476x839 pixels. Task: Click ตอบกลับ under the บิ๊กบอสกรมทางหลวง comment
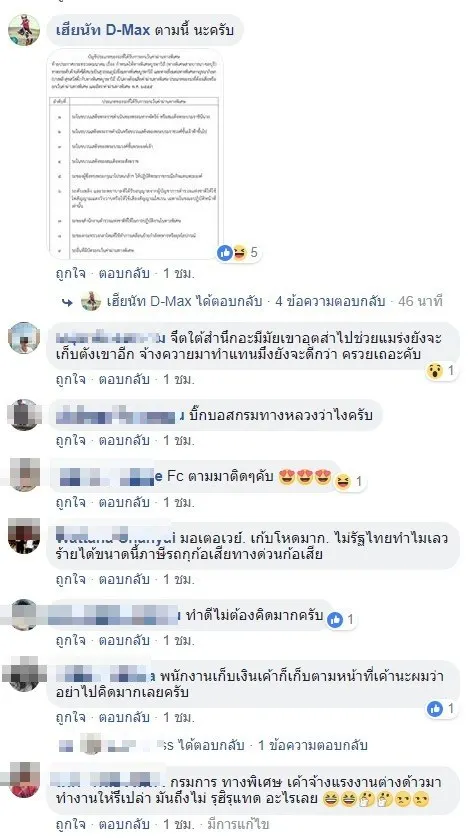tap(124, 441)
